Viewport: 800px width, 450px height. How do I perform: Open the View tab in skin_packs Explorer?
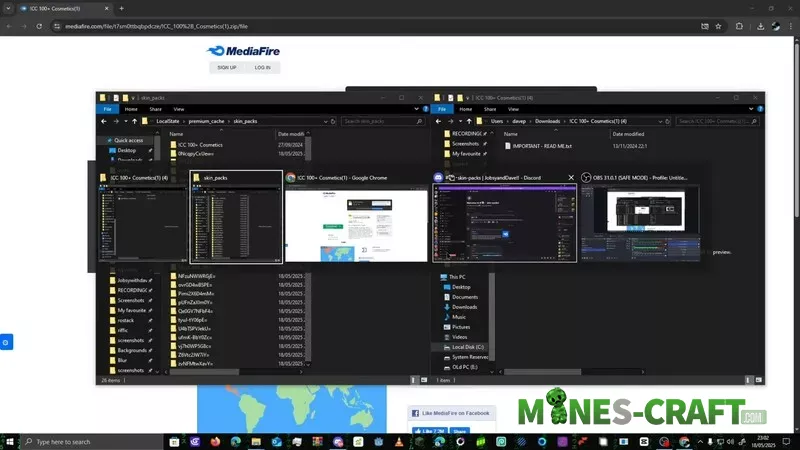click(178, 109)
